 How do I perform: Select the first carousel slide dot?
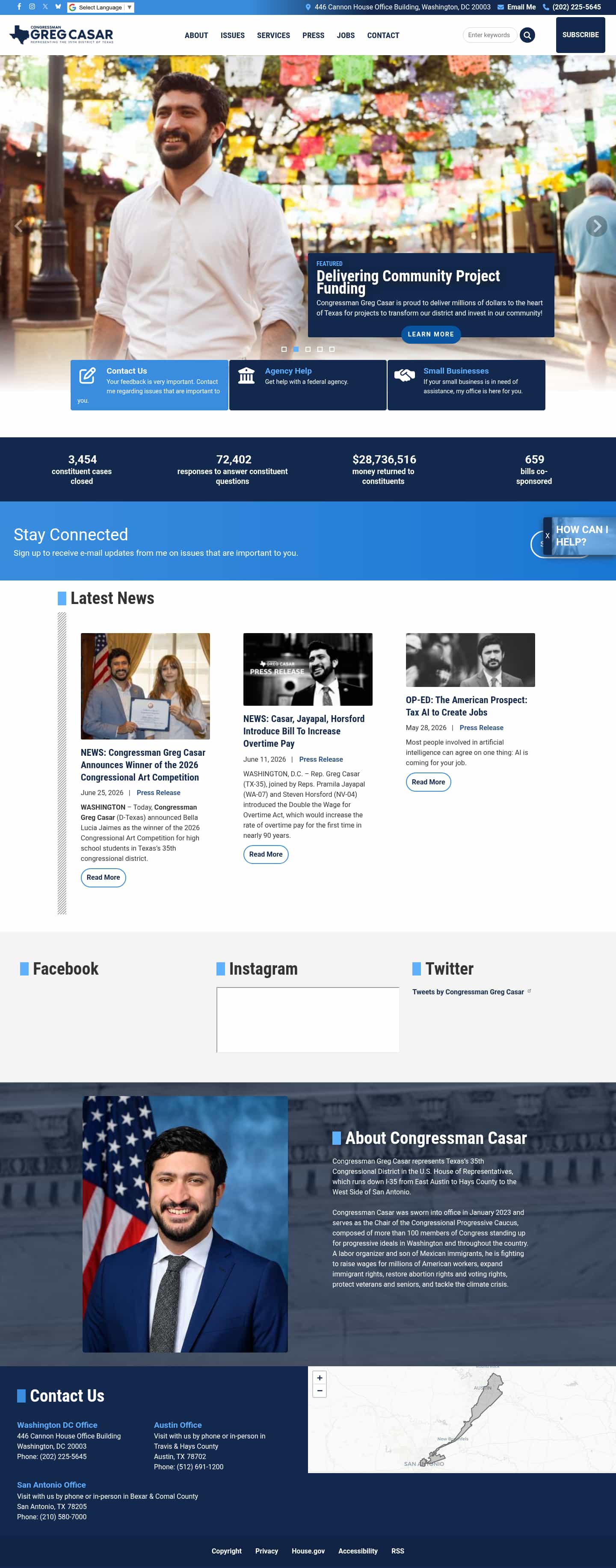[284, 349]
